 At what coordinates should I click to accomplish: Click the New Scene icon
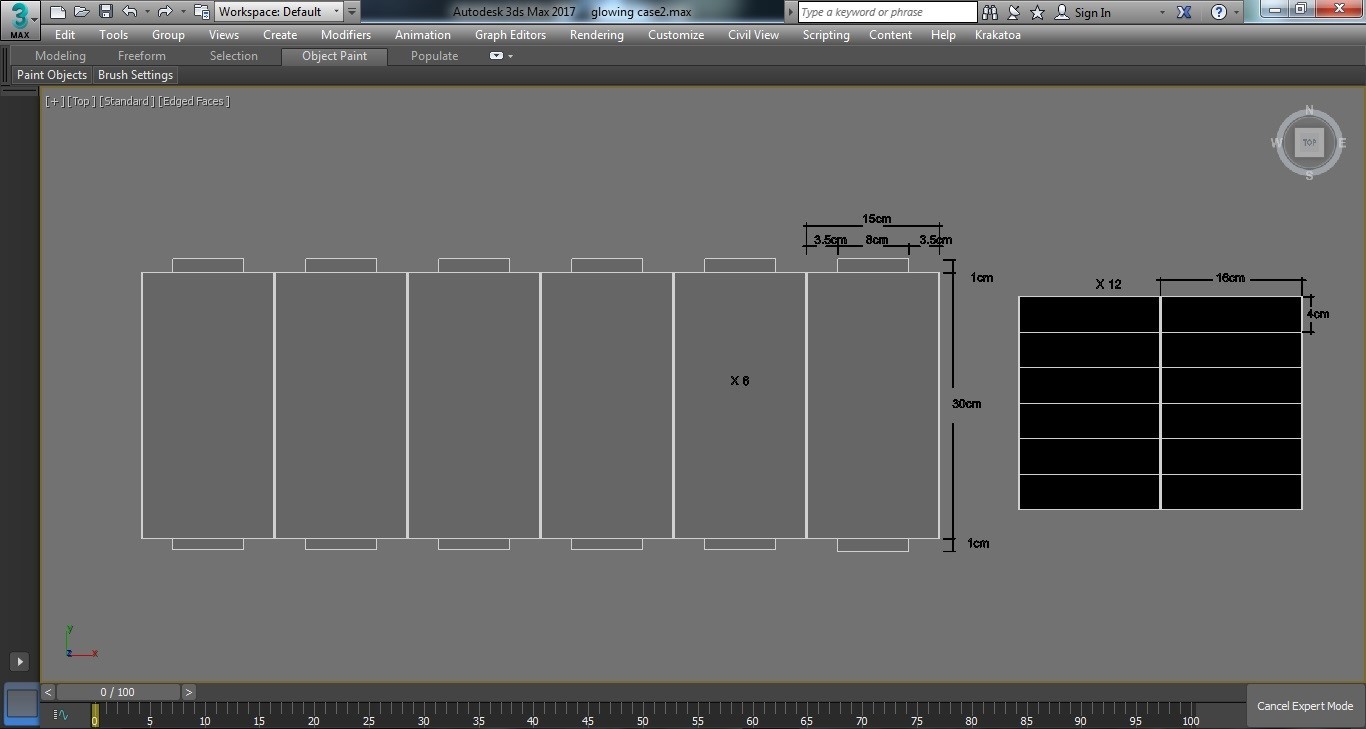click(57, 12)
